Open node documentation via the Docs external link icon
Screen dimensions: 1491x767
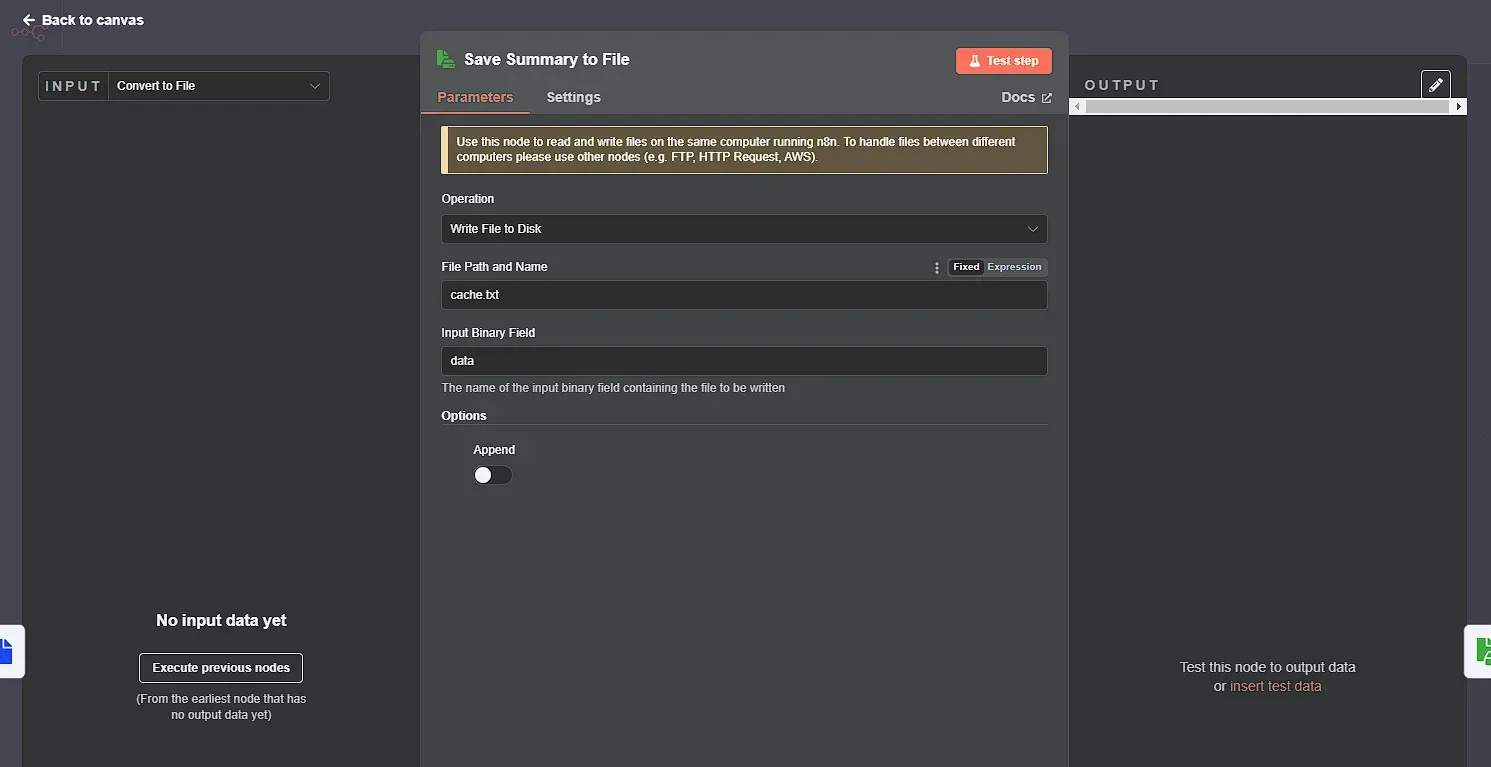coord(1049,97)
